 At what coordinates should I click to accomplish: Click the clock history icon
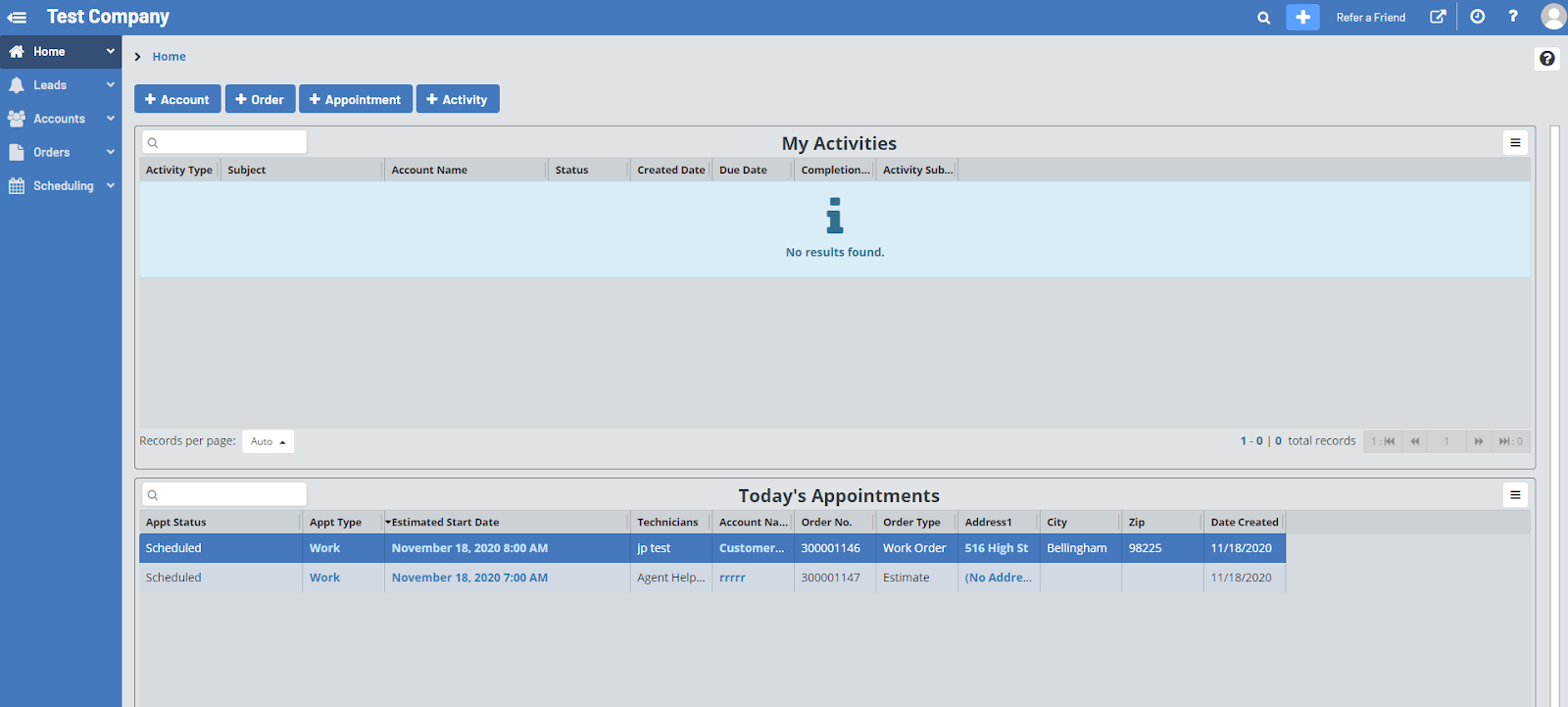(1477, 17)
